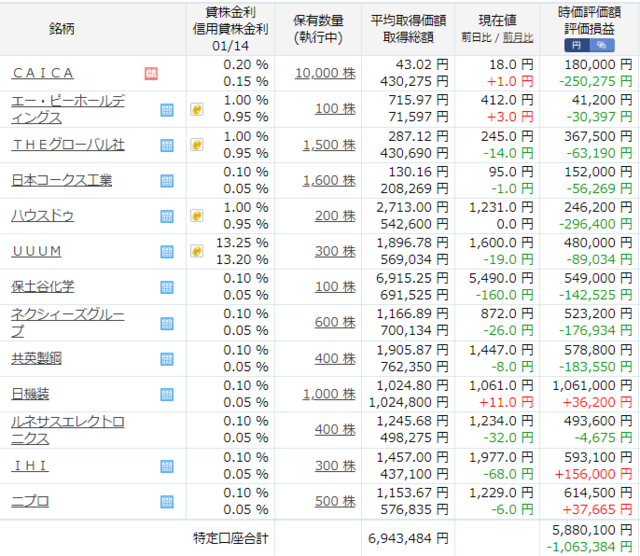
Task: Open the 日機装 stock link
Action: tap(30, 394)
